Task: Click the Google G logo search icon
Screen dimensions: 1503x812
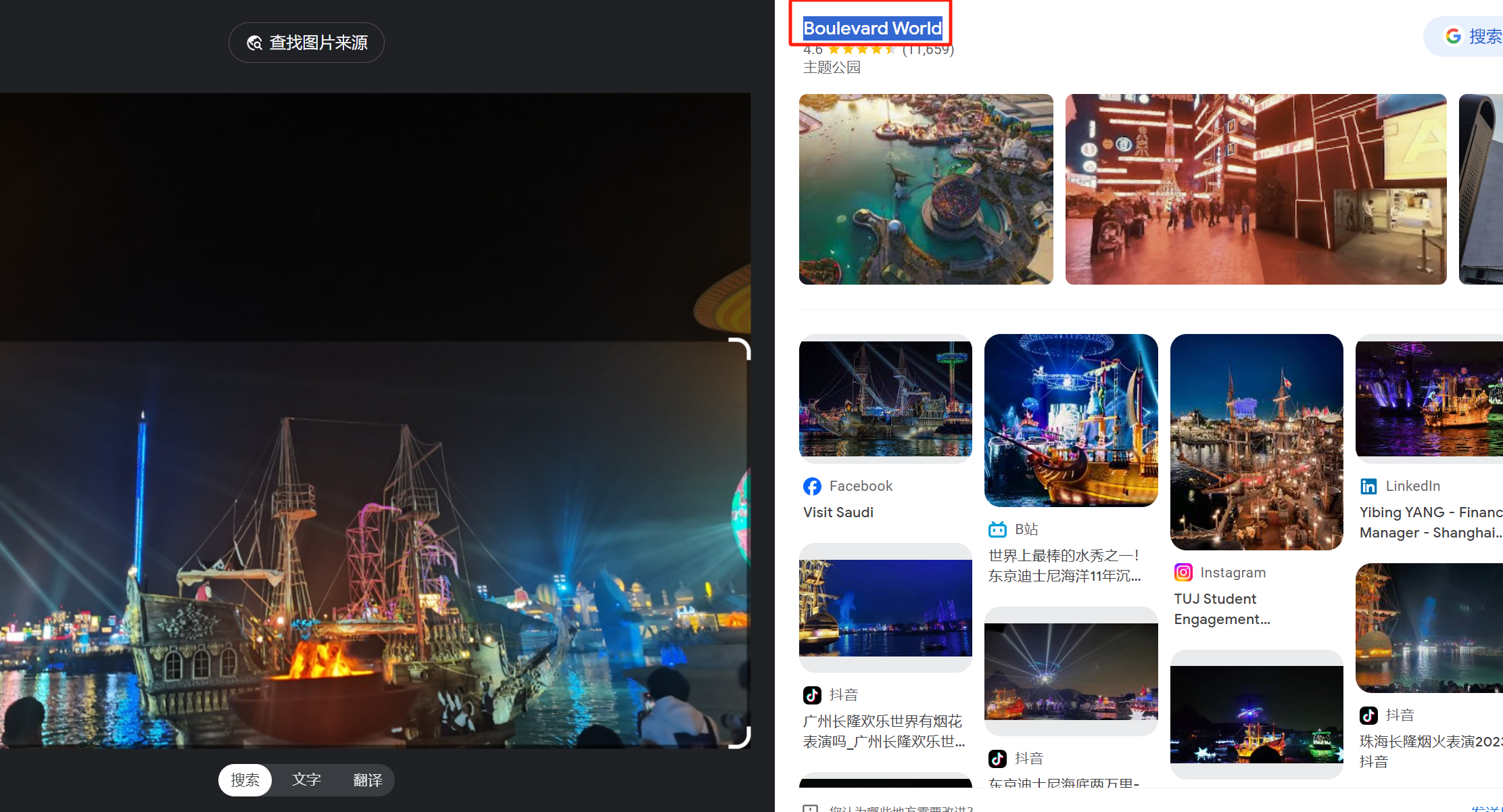Action: click(x=1453, y=36)
